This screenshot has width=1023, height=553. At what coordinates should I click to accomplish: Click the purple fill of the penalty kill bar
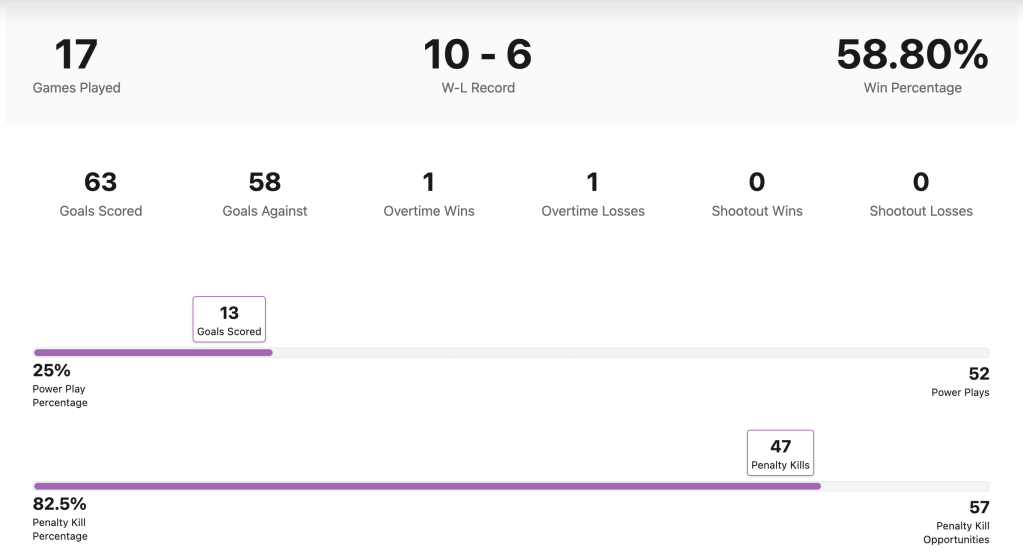[x=426, y=486]
